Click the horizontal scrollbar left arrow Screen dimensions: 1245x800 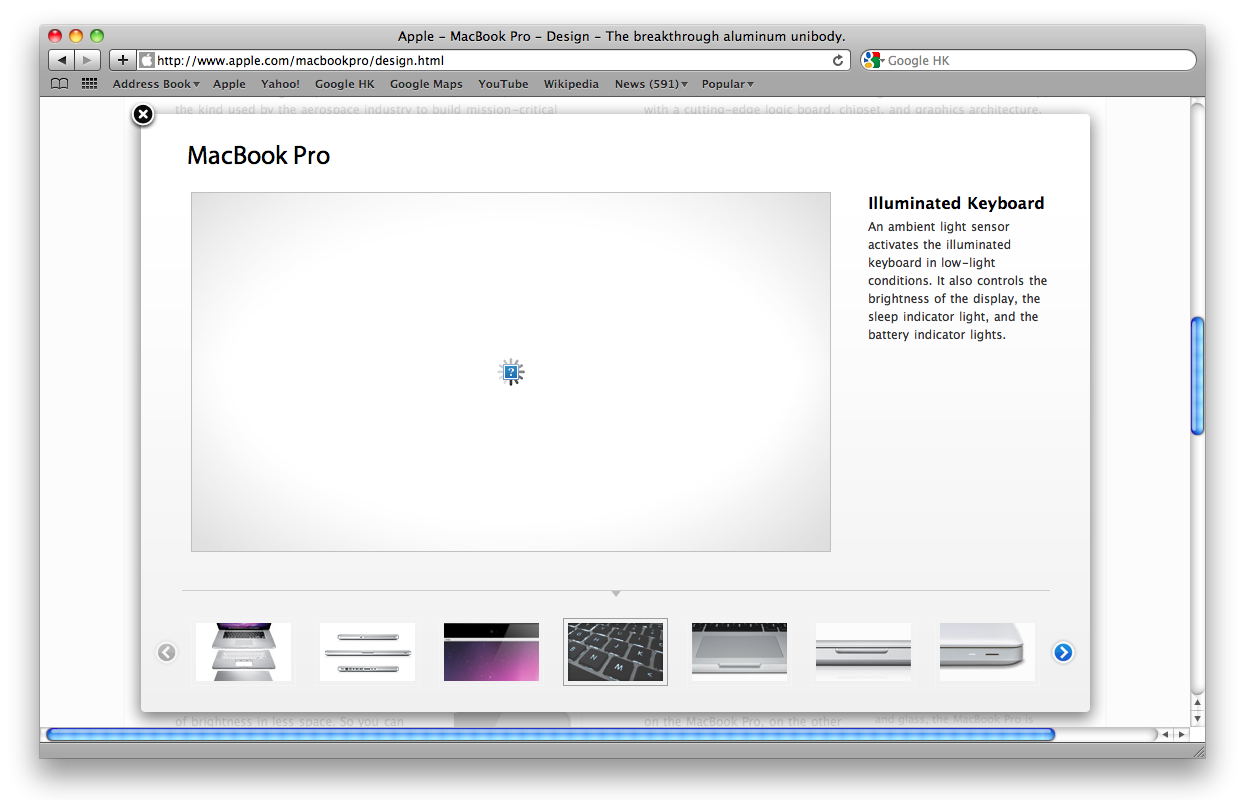pyautogui.click(x=1166, y=734)
